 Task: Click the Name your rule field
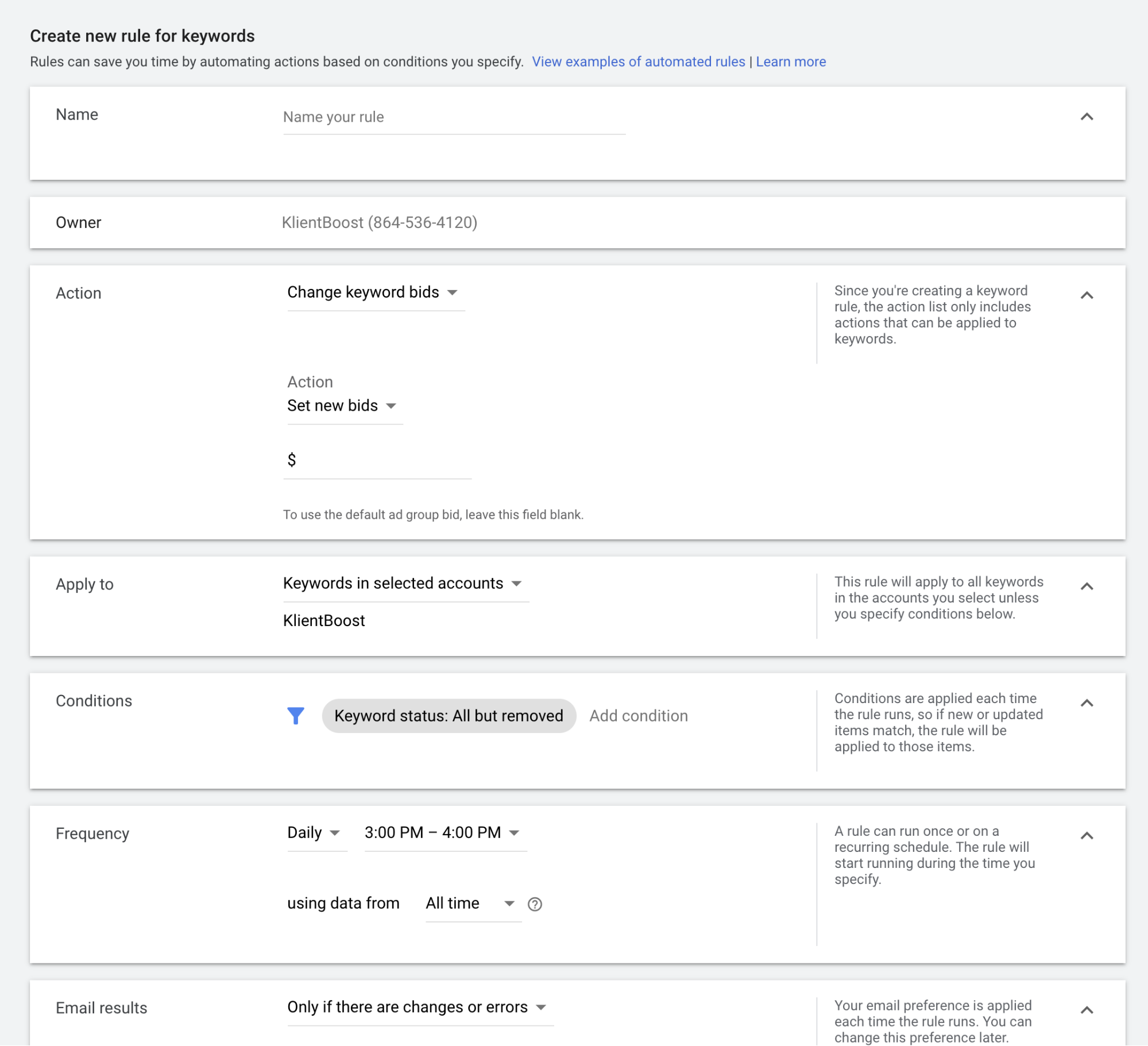453,117
